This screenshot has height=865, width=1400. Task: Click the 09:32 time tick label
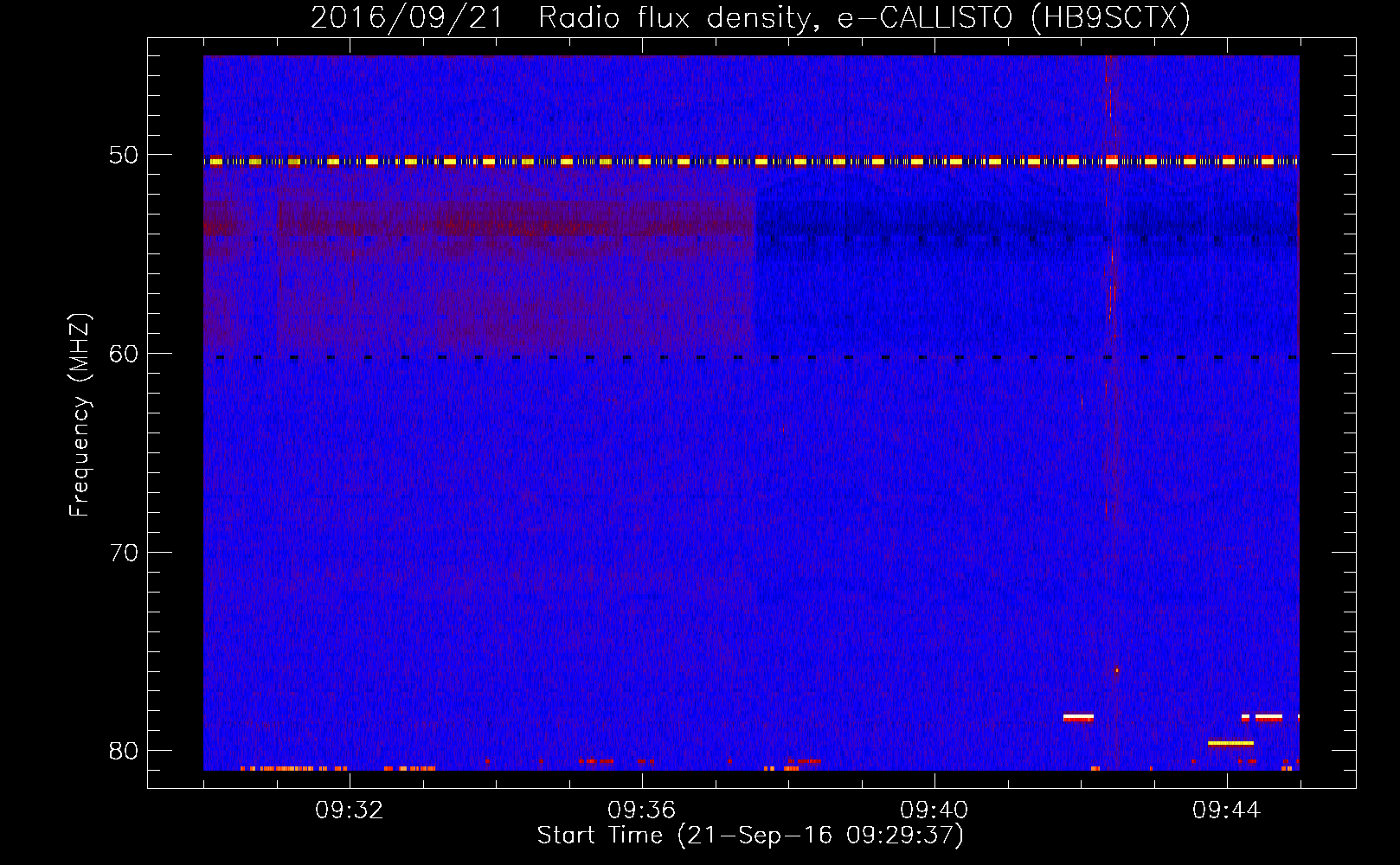point(350,811)
